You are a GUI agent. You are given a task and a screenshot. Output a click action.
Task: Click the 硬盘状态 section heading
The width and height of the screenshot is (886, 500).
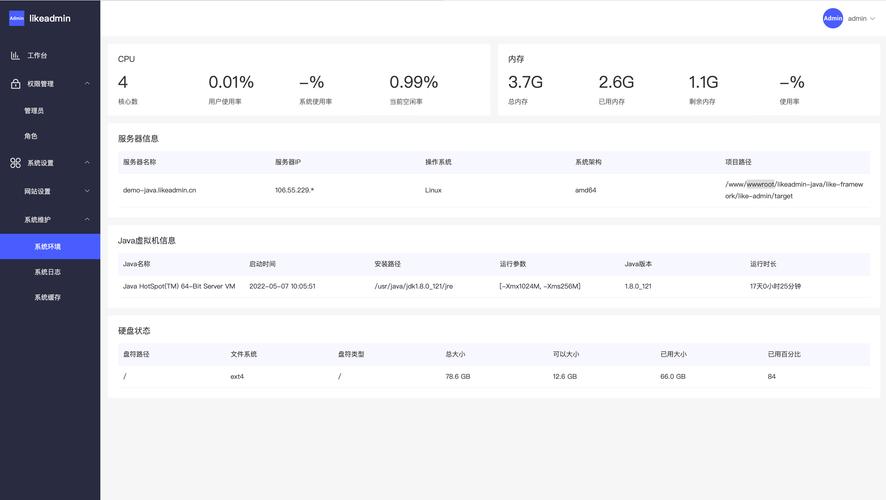134,331
